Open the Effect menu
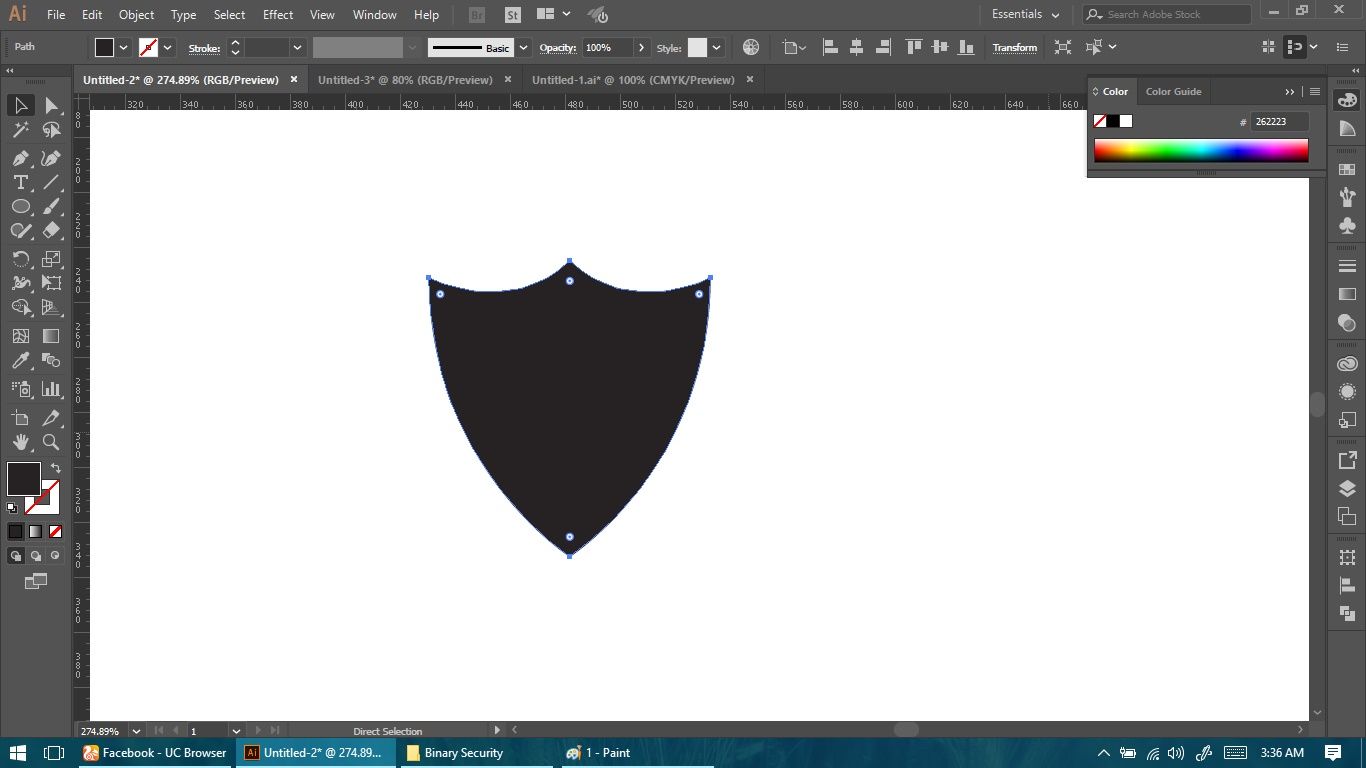 (278, 15)
